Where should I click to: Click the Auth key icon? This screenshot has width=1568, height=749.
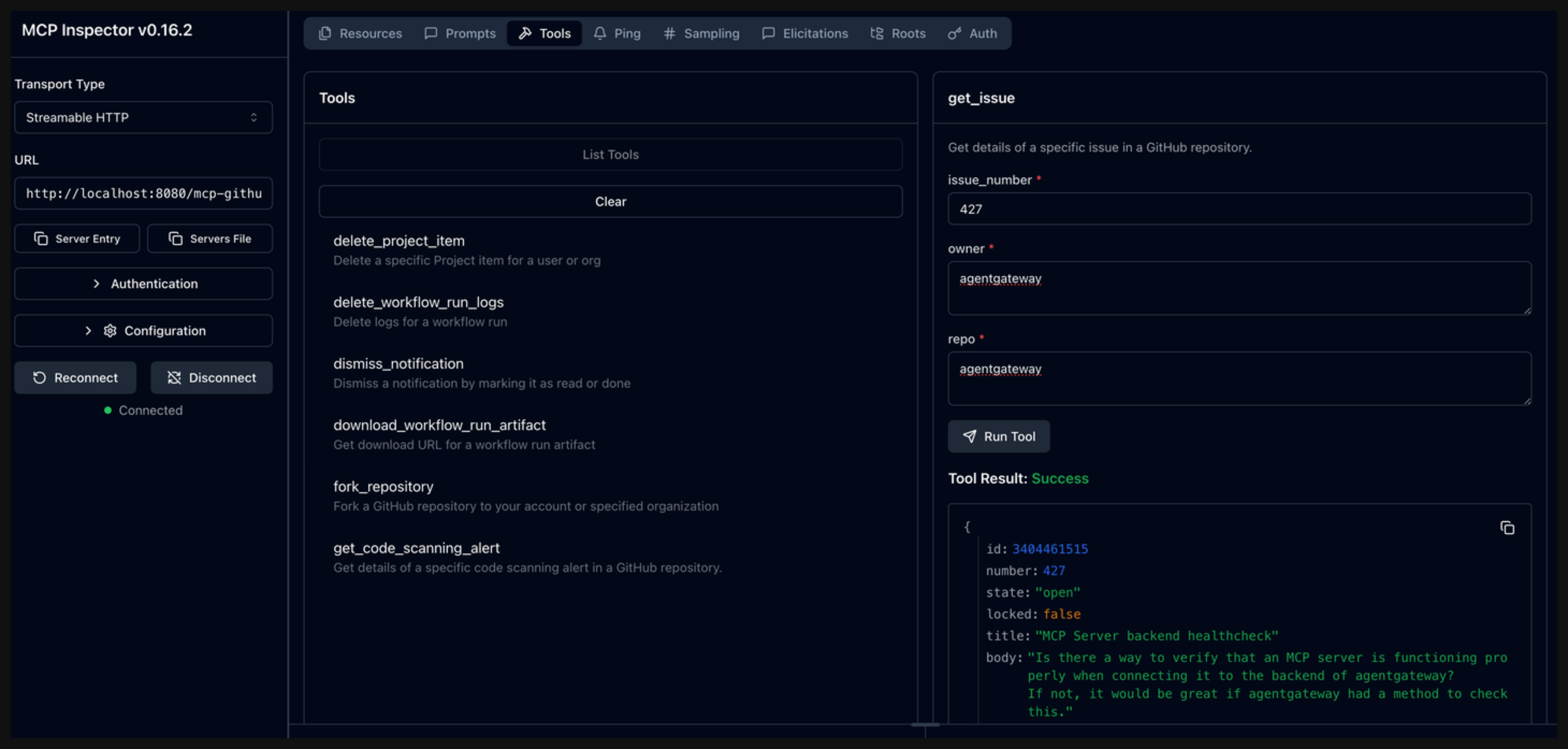tap(954, 34)
